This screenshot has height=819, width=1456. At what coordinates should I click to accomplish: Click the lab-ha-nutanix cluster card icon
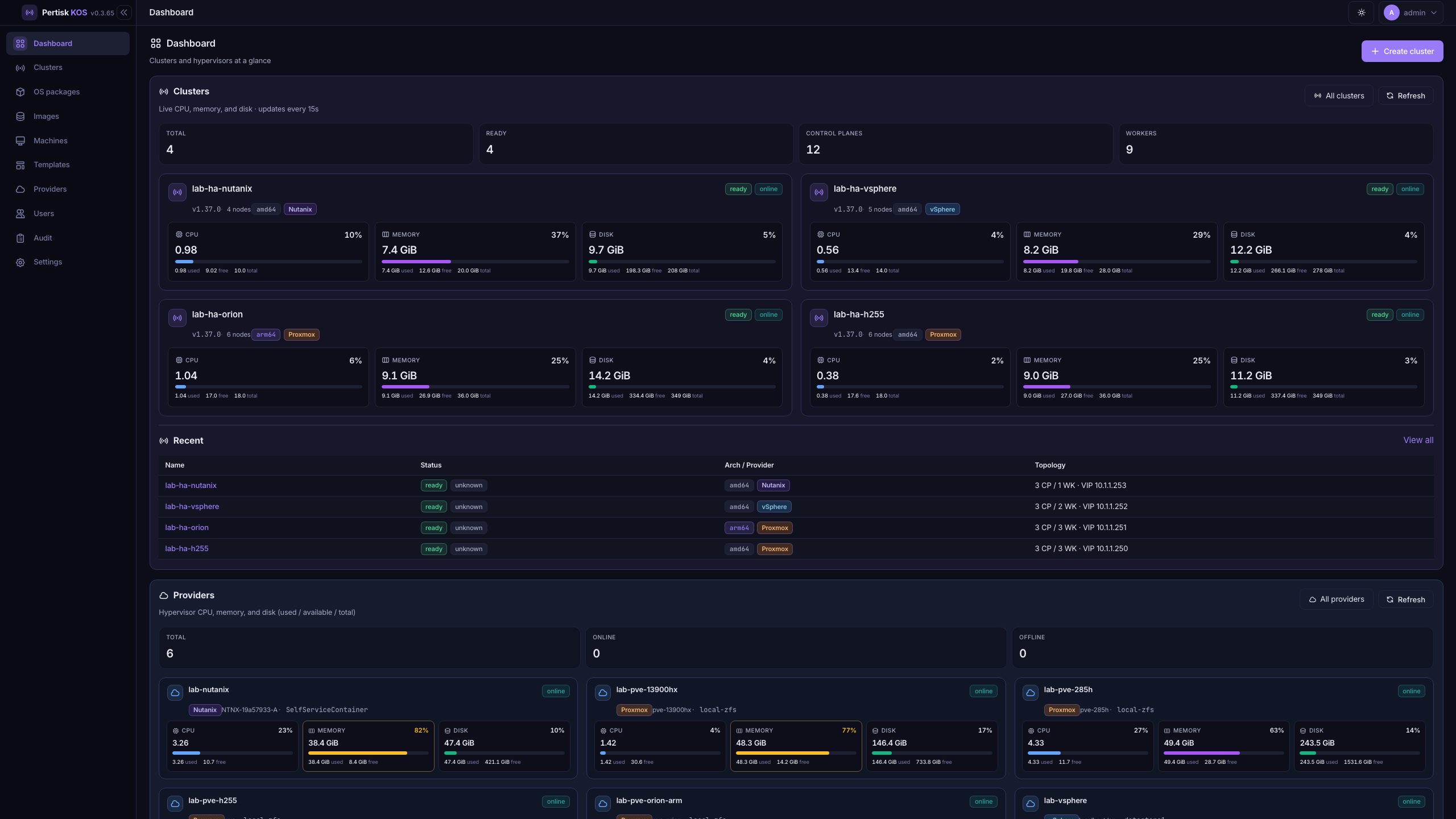(177, 192)
